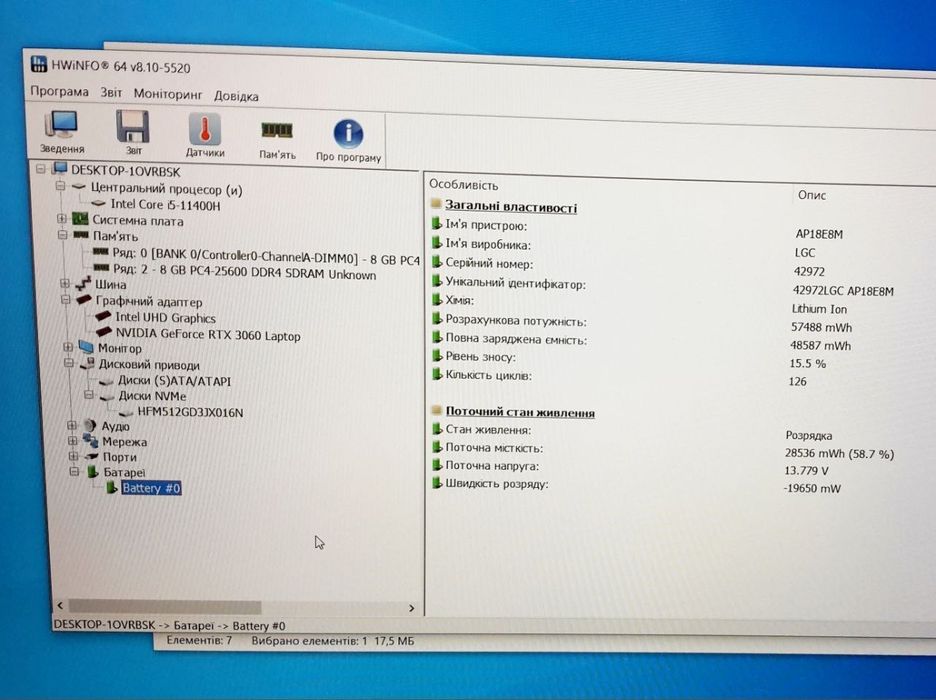Collapse the Пам'ять tree node
The image size is (936, 700).
[62, 235]
